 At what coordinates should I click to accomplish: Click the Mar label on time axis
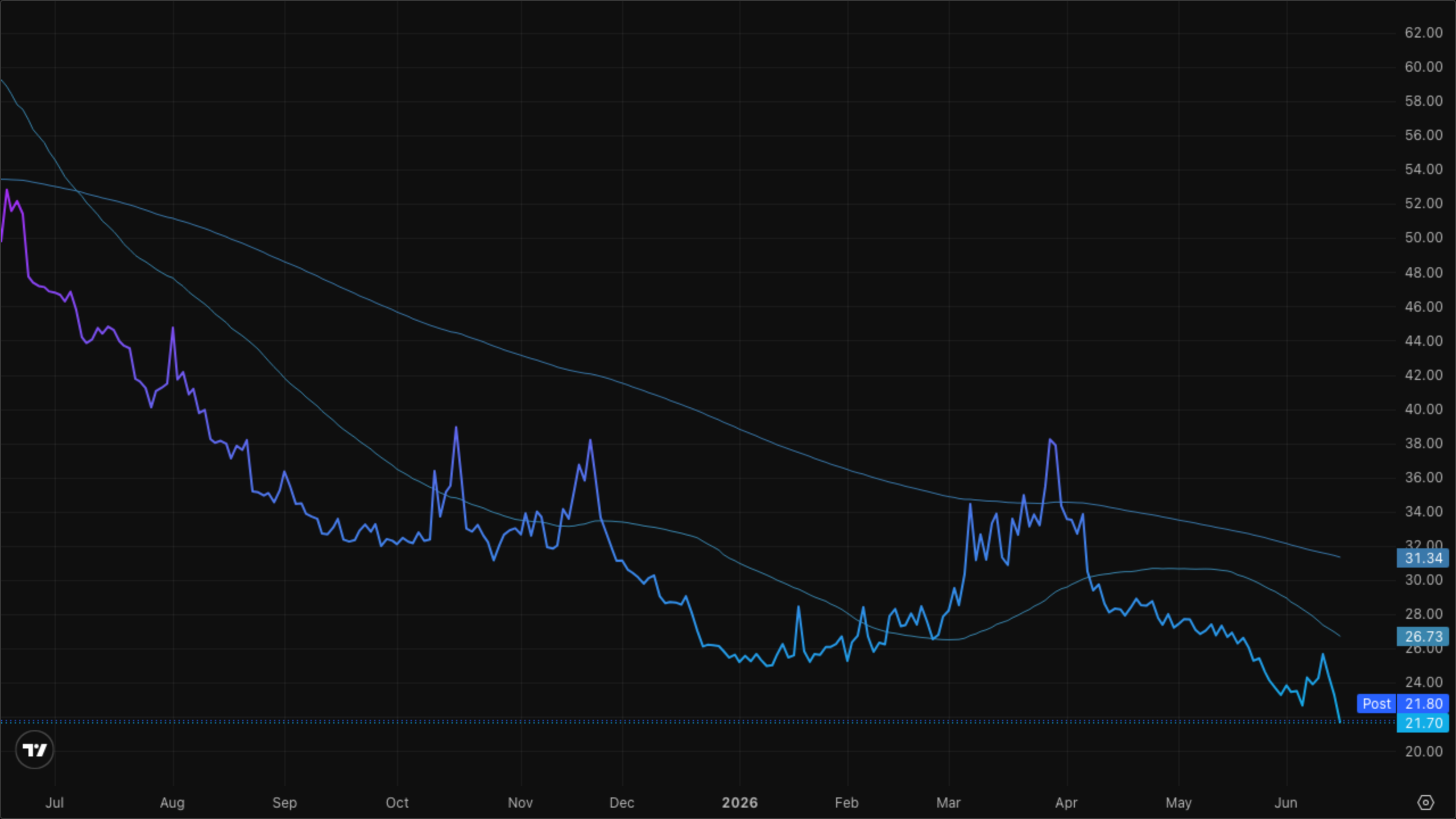[x=948, y=803]
